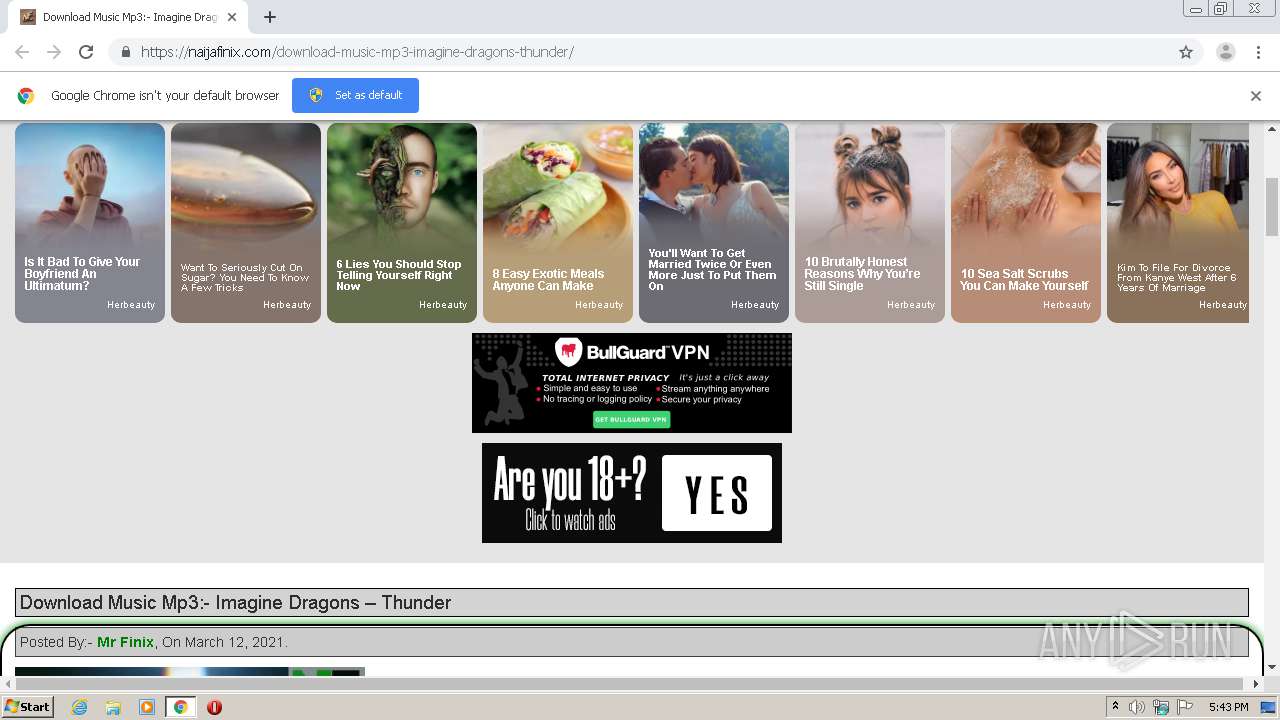Click the Imagine Dragons – Thunder heading

point(235,602)
